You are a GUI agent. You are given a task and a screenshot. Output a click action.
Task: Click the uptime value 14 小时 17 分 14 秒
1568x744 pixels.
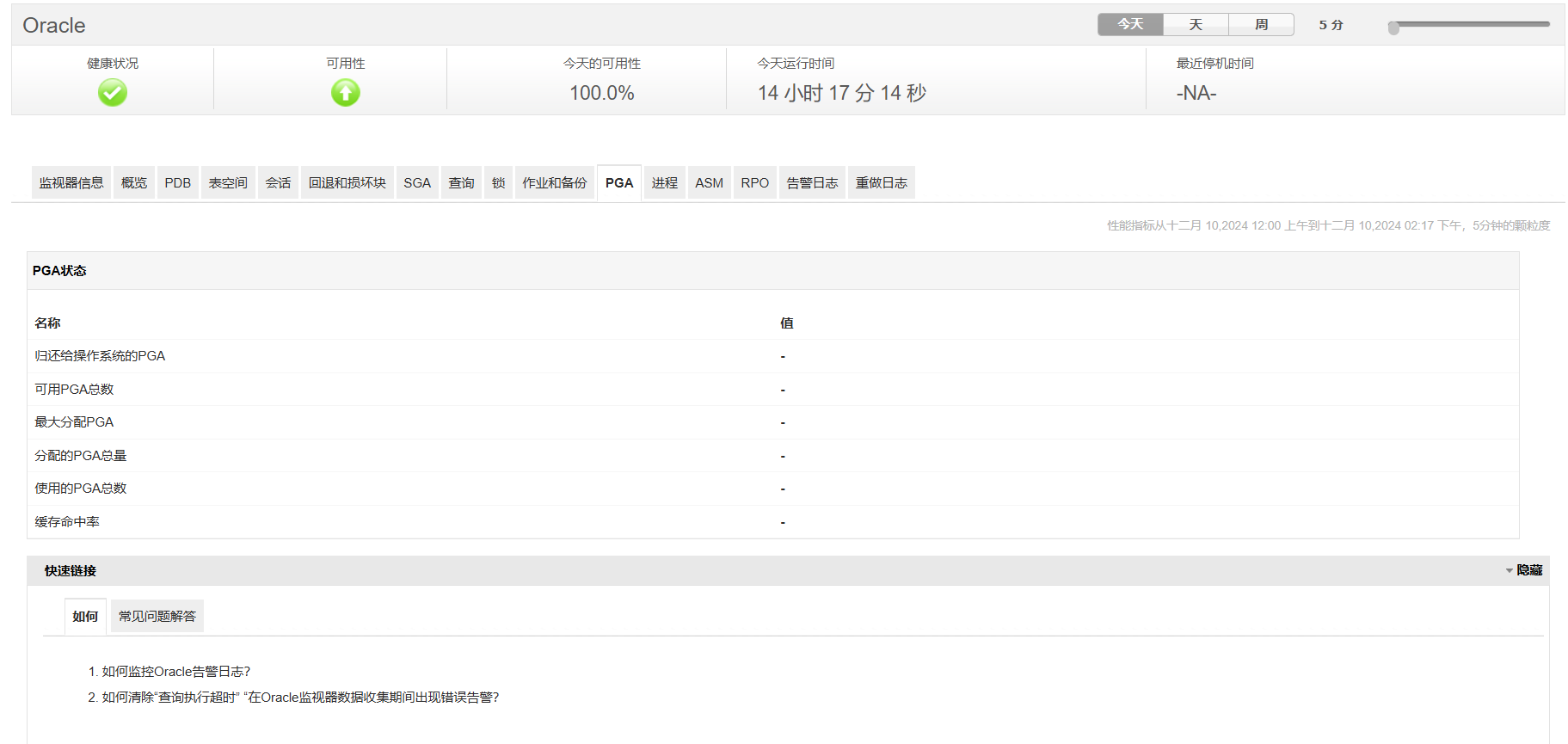(x=842, y=93)
